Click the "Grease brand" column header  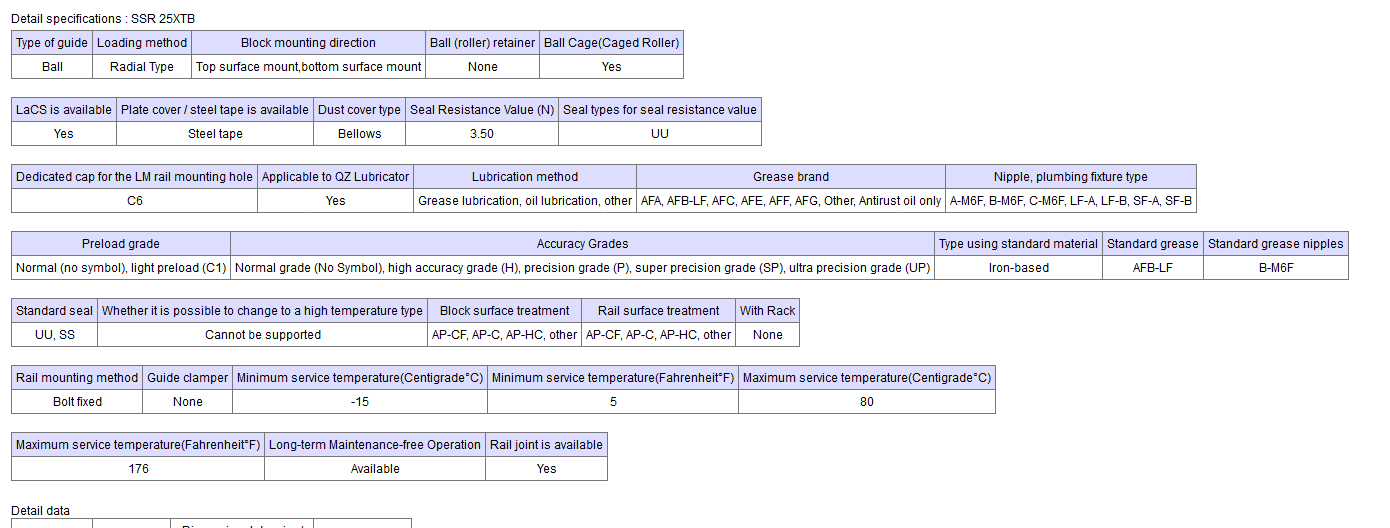pos(790,177)
